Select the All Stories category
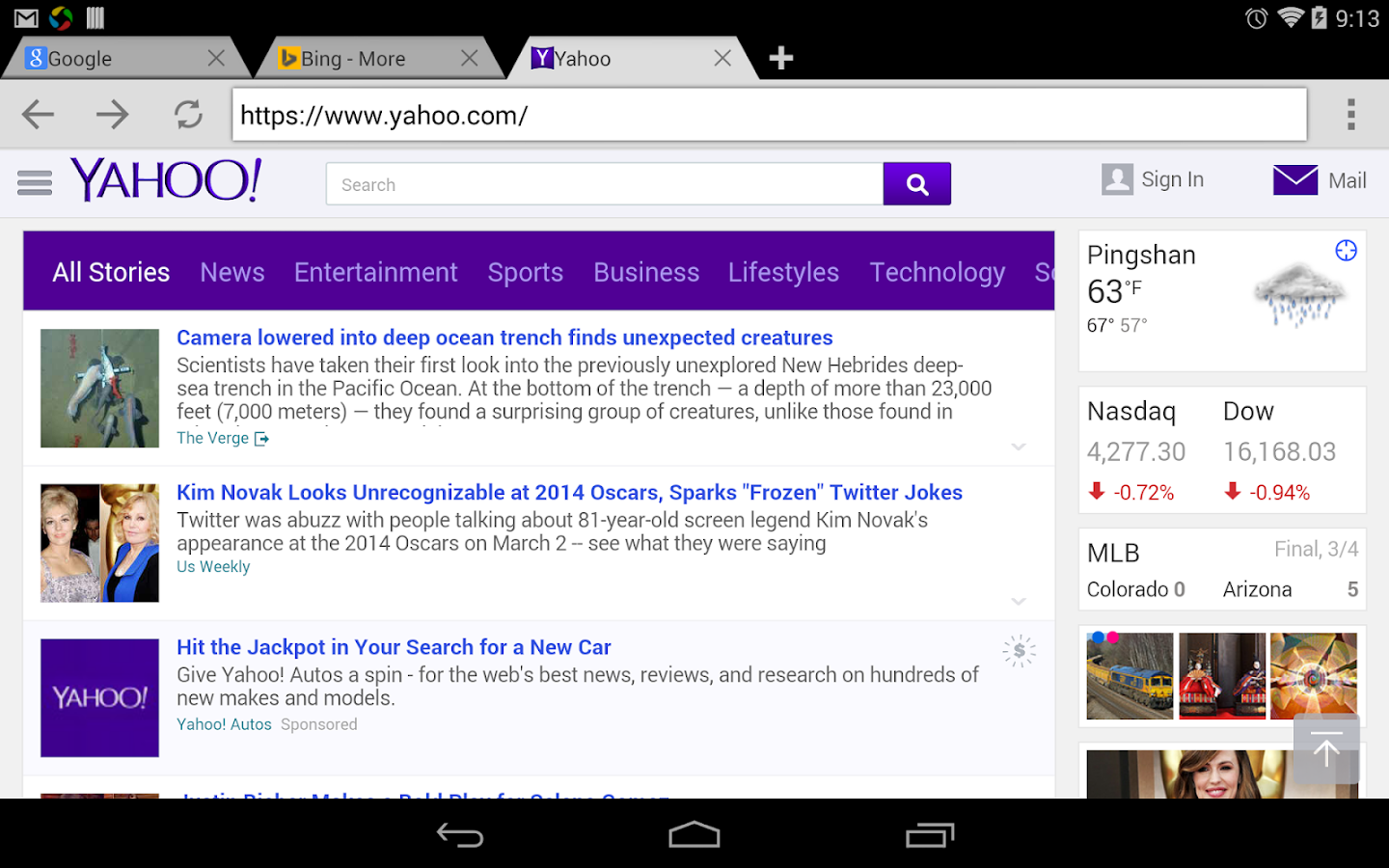Viewport: 1389px width, 868px height. click(111, 272)
